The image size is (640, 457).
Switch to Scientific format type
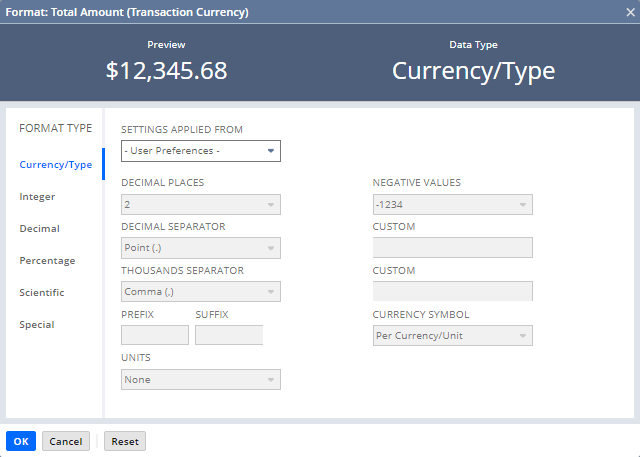pos(42,293)
